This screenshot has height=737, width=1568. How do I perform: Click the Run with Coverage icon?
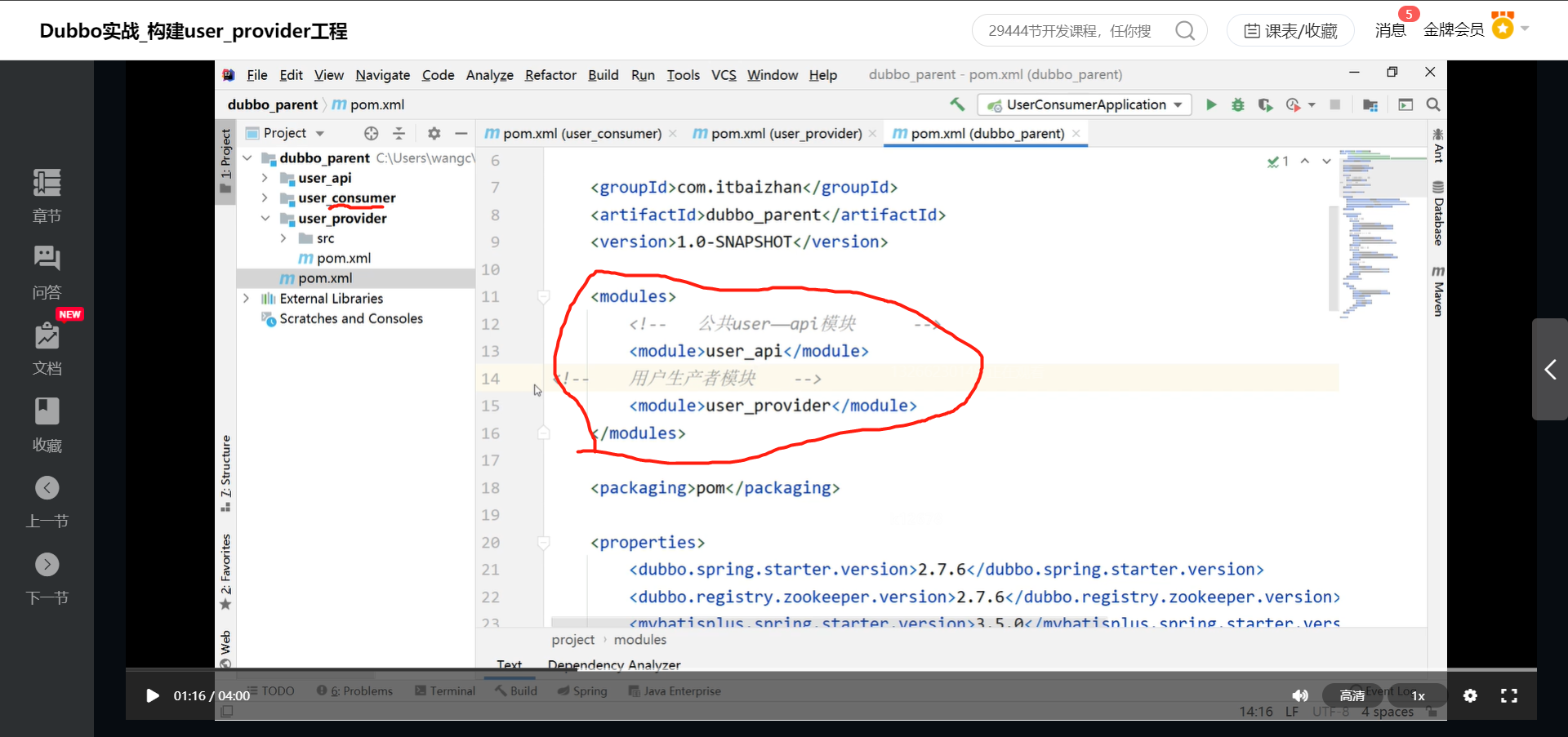(x=1265, y=104)
